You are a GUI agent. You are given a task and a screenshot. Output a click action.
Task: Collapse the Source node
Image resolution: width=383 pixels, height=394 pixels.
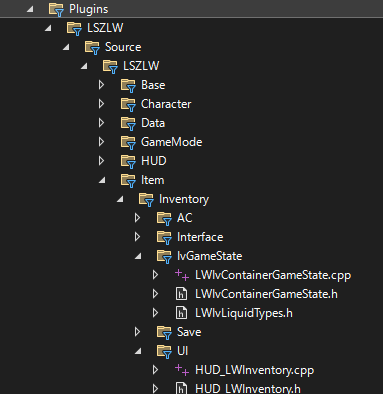click(x=66, y=47)
